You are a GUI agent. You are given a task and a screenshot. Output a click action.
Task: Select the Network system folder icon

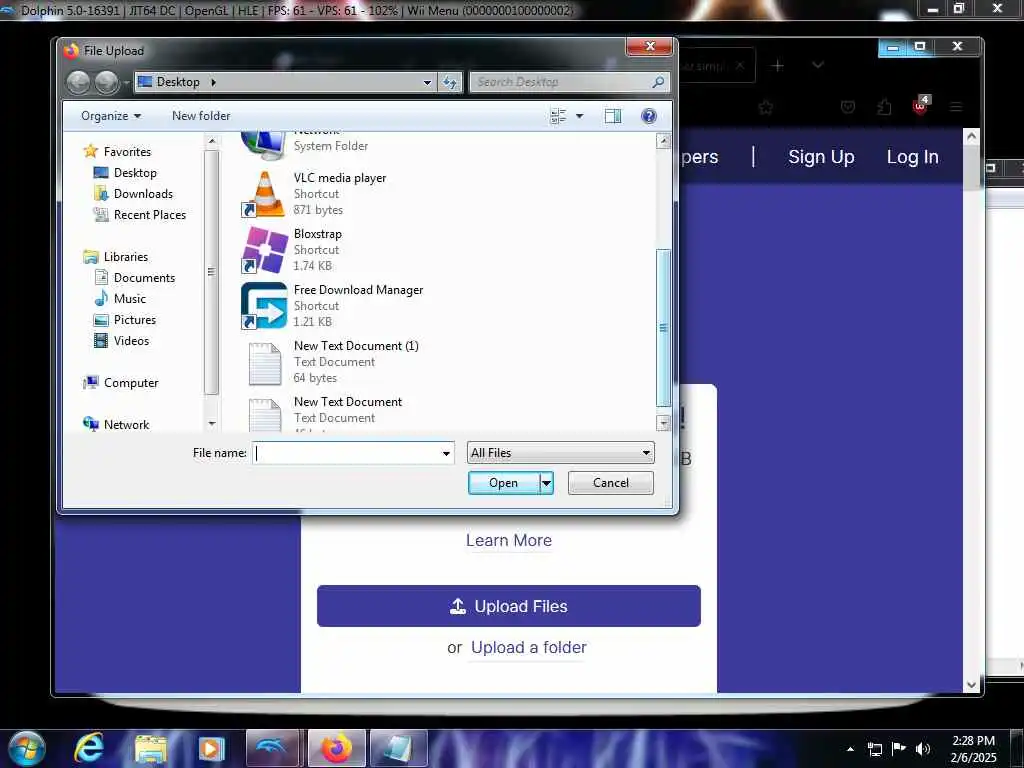264,145
